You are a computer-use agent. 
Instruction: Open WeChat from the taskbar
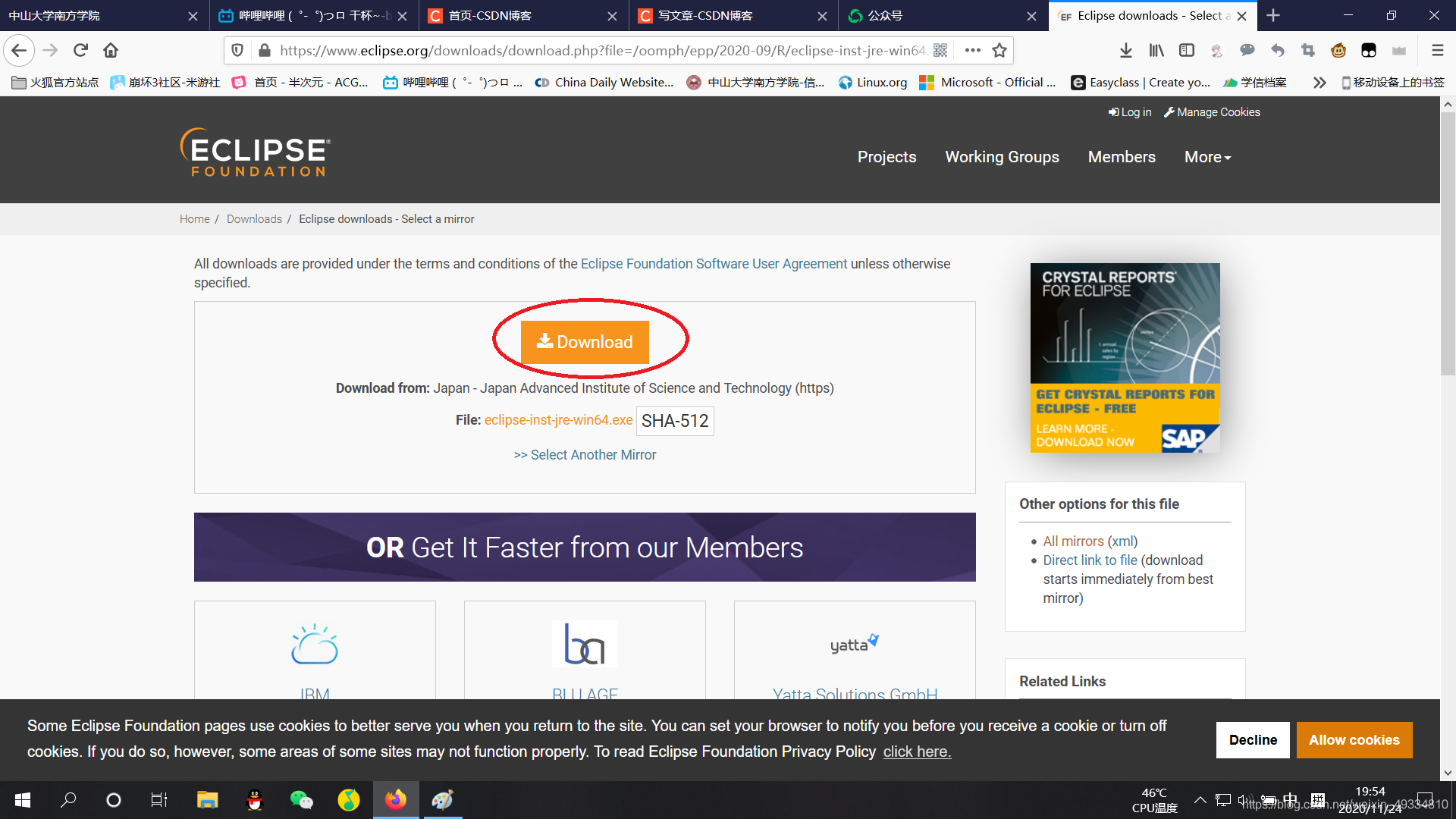click(x=301, y=800)
